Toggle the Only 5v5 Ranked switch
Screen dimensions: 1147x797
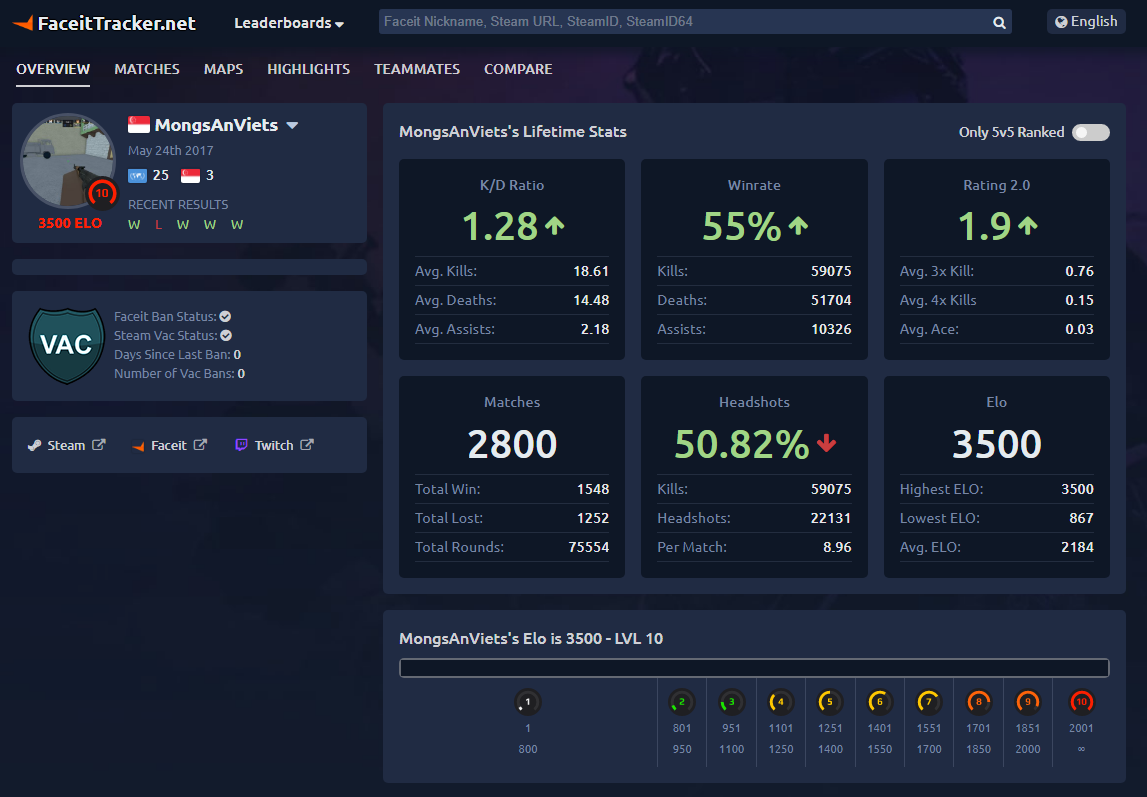(x=1091, y=132)
